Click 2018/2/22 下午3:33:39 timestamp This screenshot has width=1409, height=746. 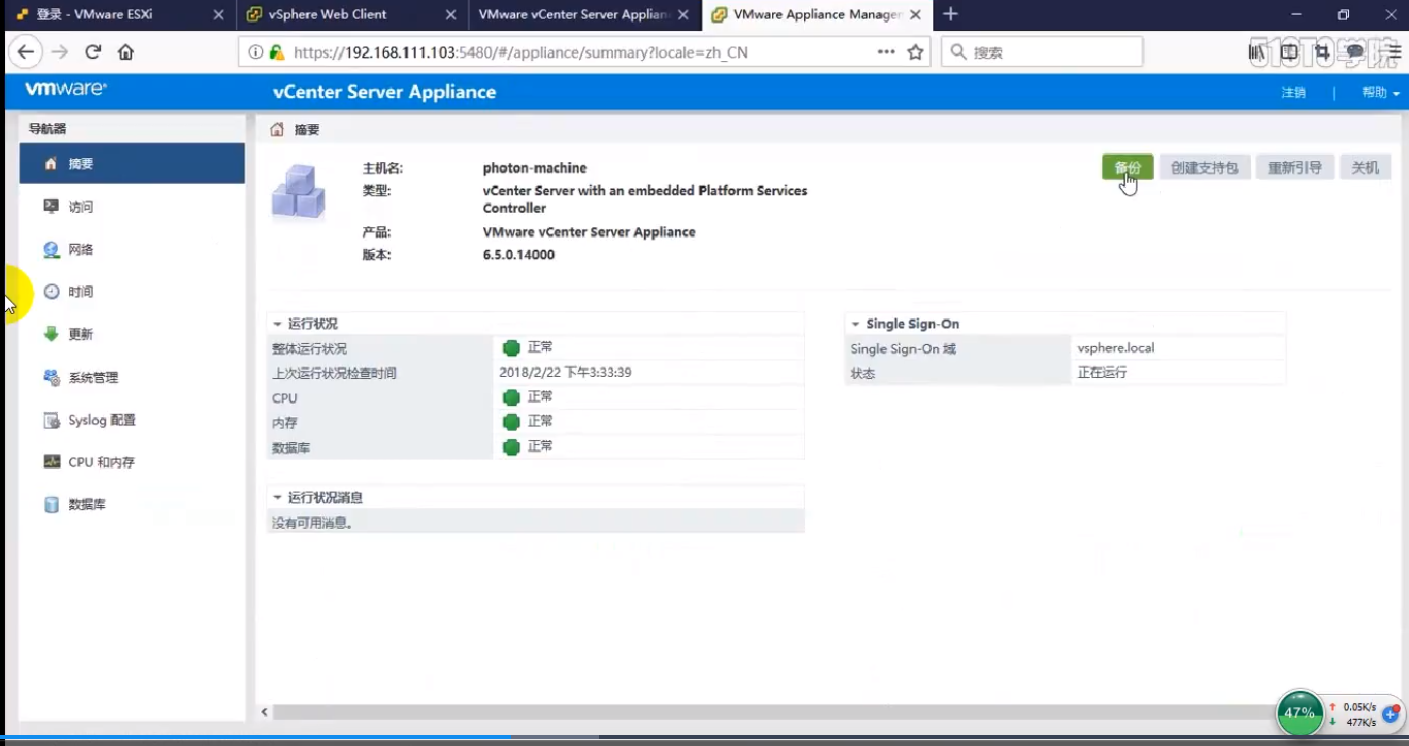pyautogui.click(x=565, y=372)
